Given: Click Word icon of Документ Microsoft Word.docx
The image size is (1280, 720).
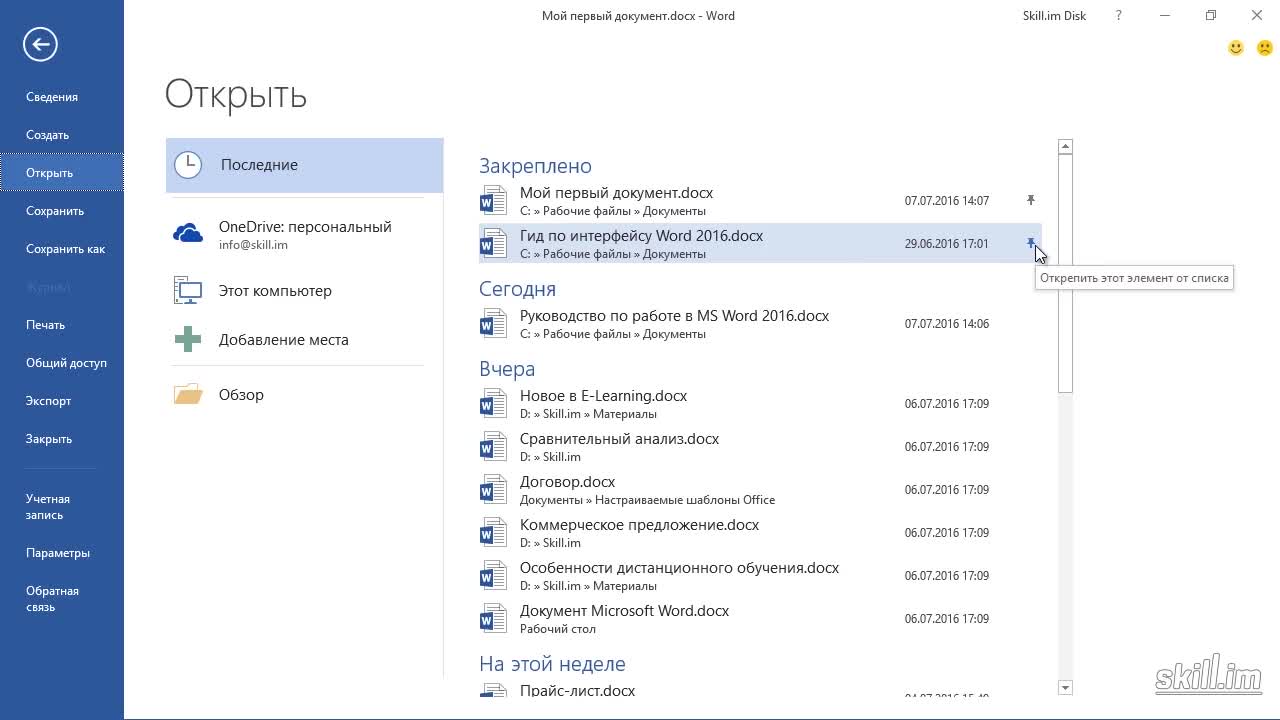Looking at the screenshot, I should tap(493, 618).
